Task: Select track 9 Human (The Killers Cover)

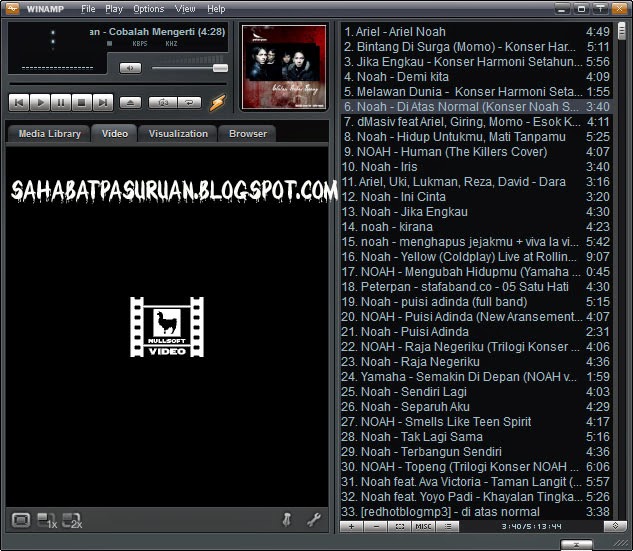Action: 477,152
